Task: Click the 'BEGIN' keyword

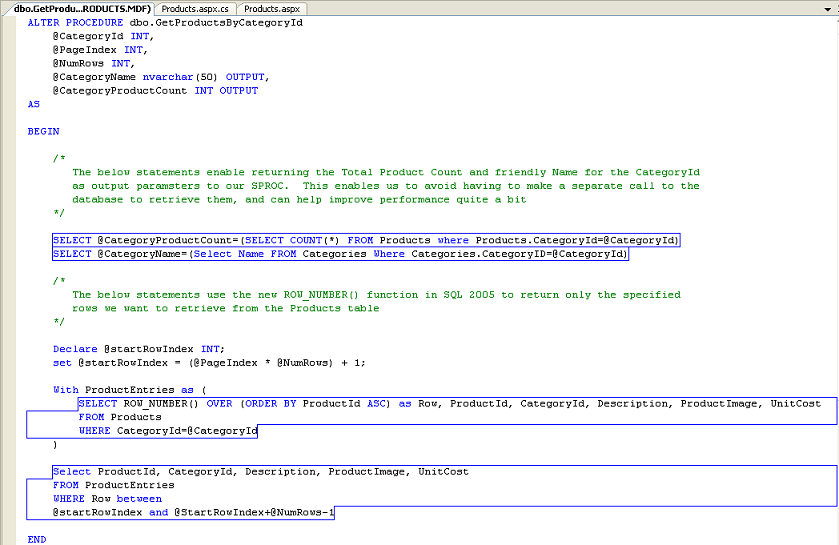Action: click(x=43, y=132)
